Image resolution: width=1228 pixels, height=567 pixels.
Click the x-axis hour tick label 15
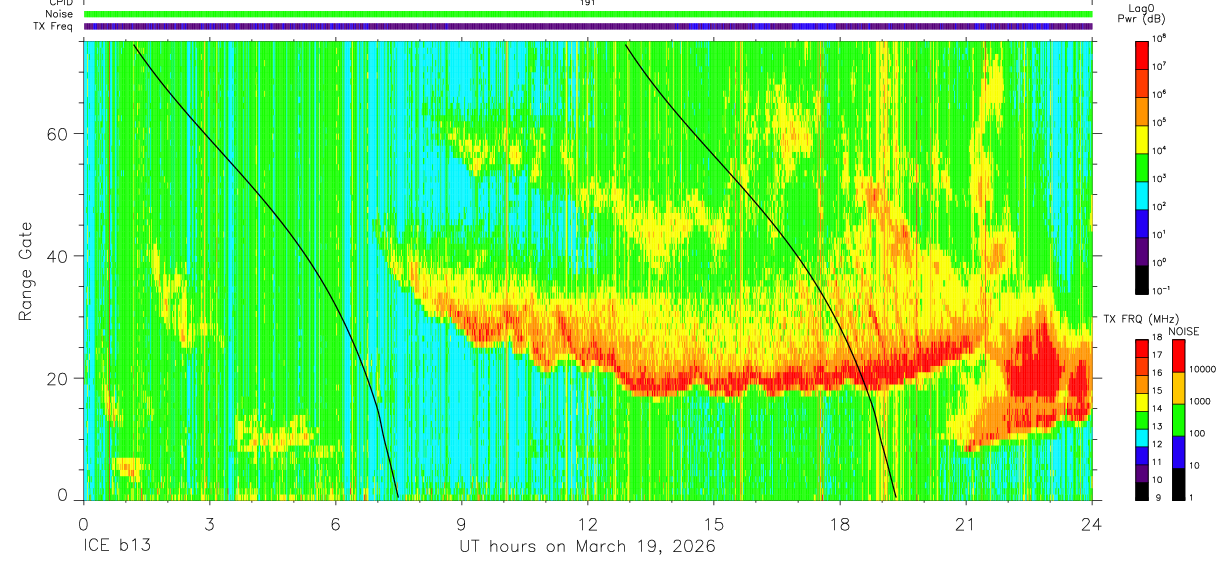tap(713, 524)
